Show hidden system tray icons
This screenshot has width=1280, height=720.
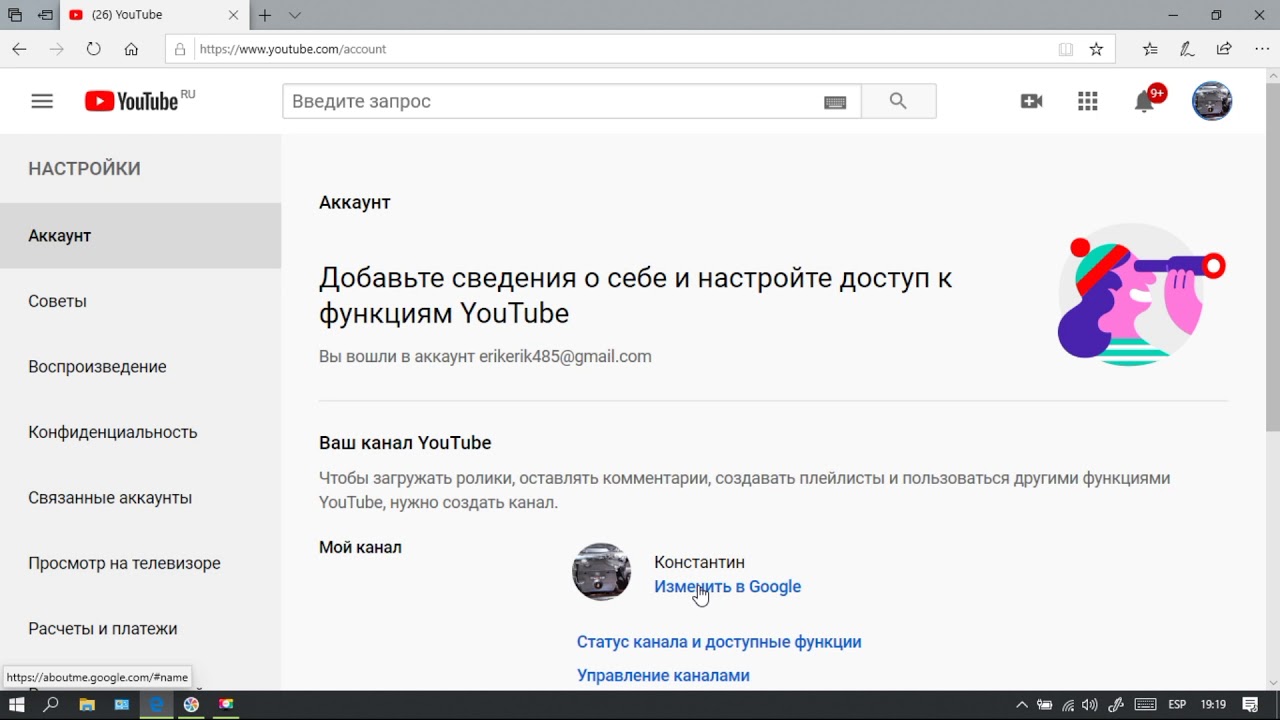1022,704
